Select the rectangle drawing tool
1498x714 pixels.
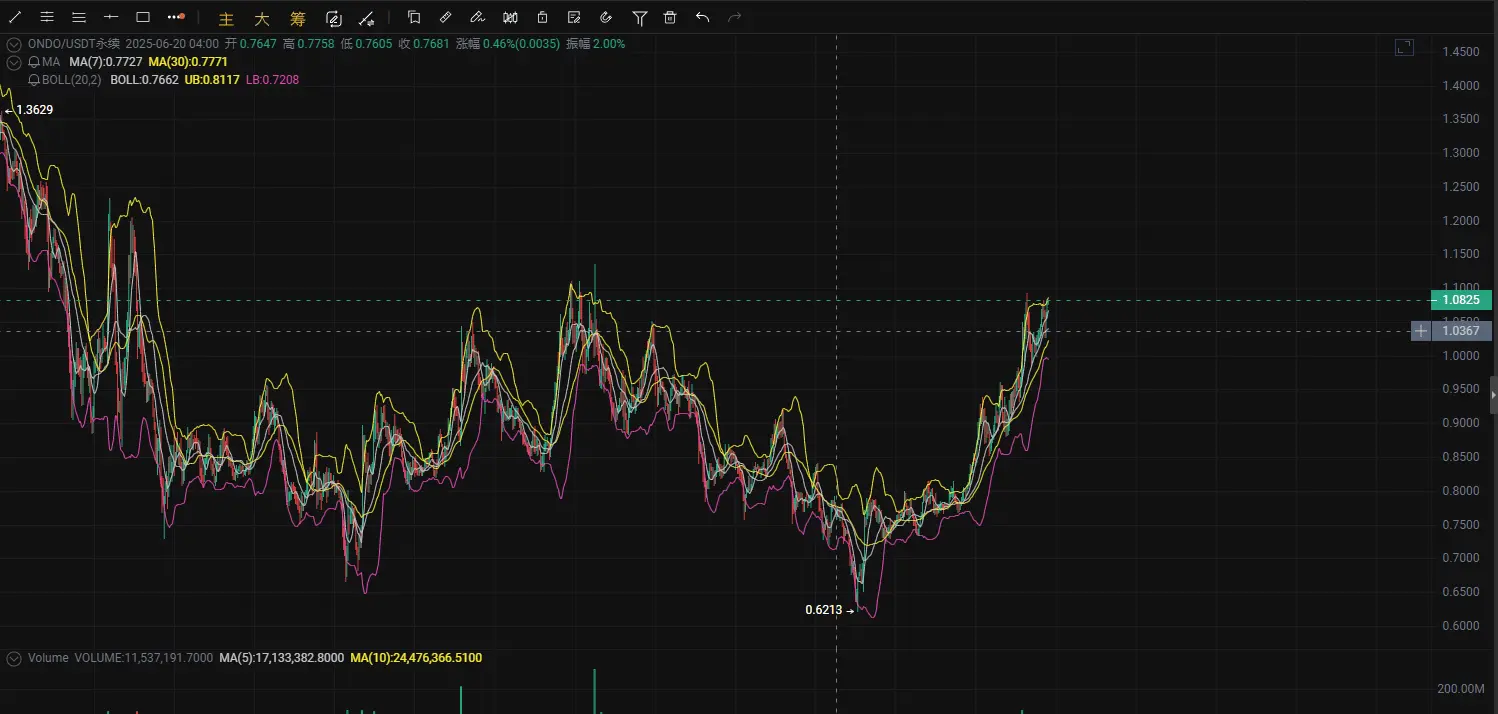pyautogui.click(x=143, y=17)
